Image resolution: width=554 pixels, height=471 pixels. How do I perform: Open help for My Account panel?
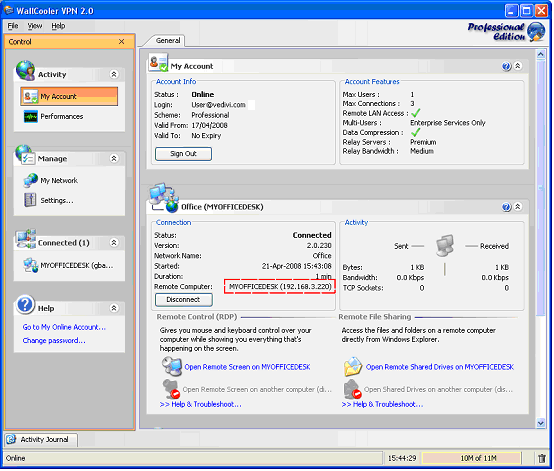[506, 66]
